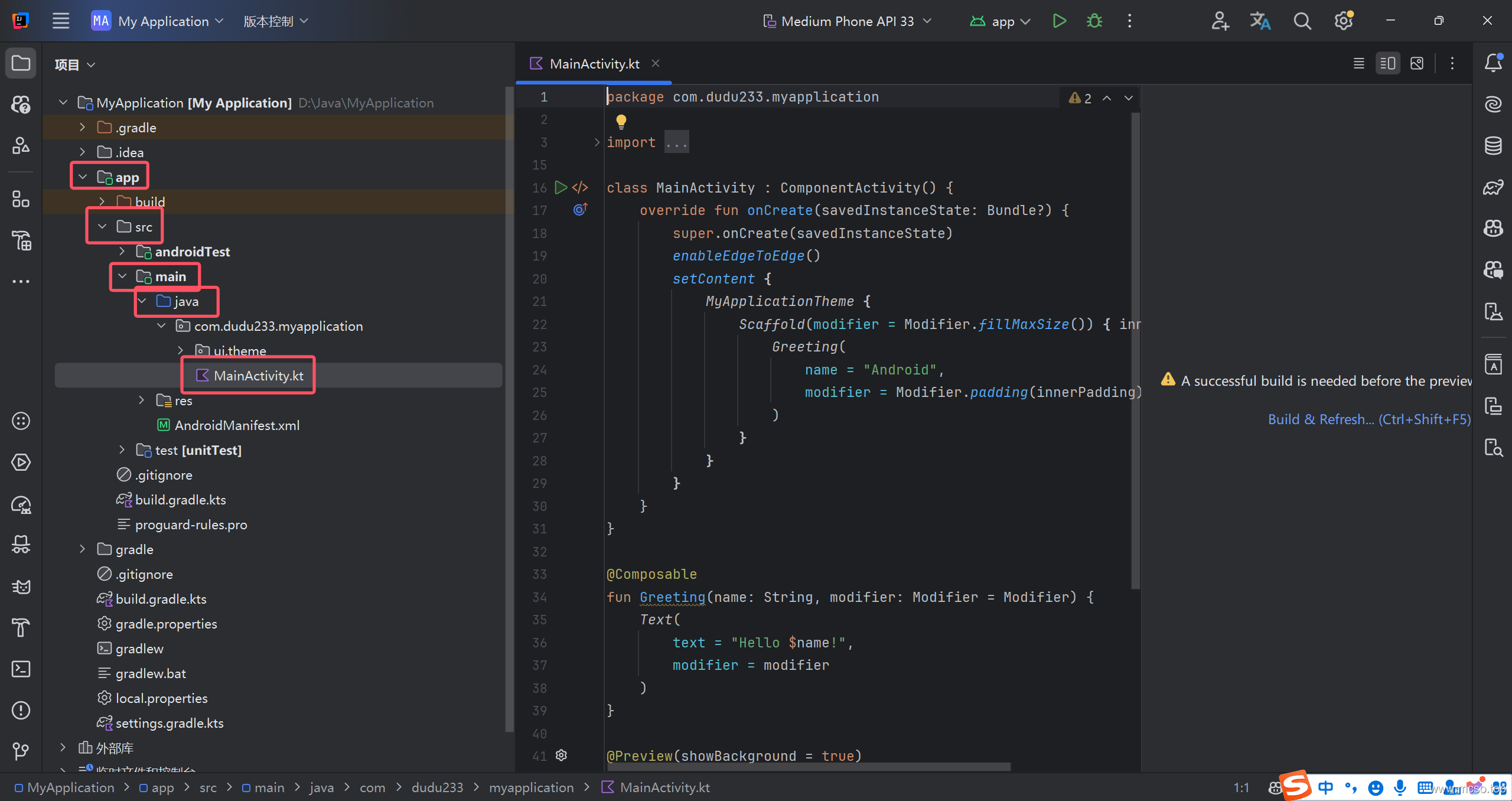Click dudu233 breadcrumb in navigation bar

(437, 787)
